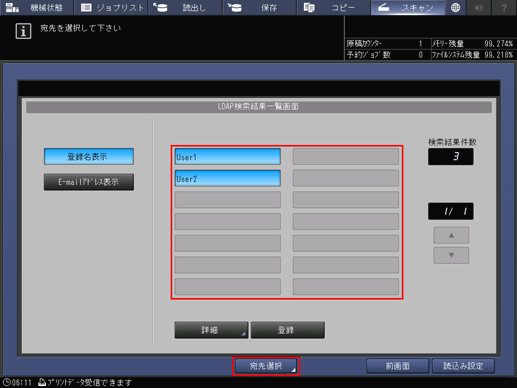Open the 読出し recall tab

pos(185,7)
